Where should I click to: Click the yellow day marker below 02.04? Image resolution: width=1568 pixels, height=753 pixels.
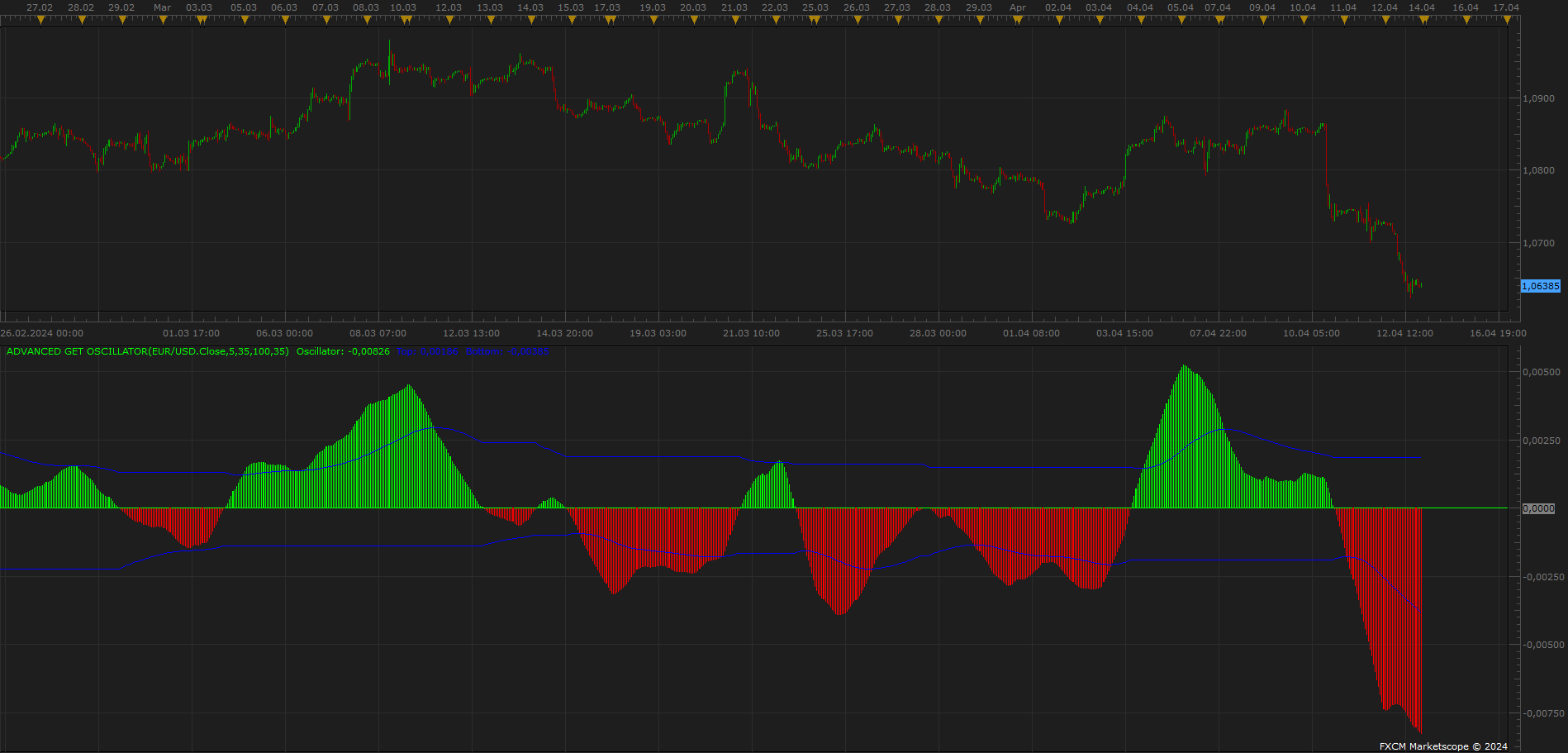point(1058,20)
